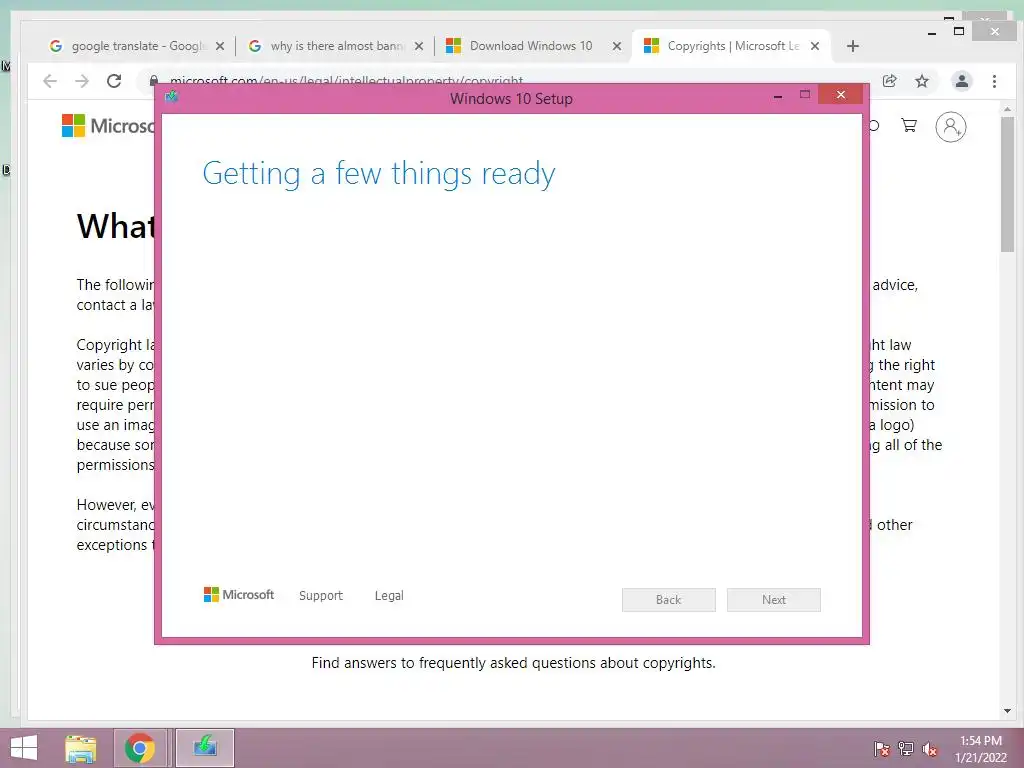Share this page from Chrome toolbar
This screenshot has height=768, width=1024.
click(889, 81)
